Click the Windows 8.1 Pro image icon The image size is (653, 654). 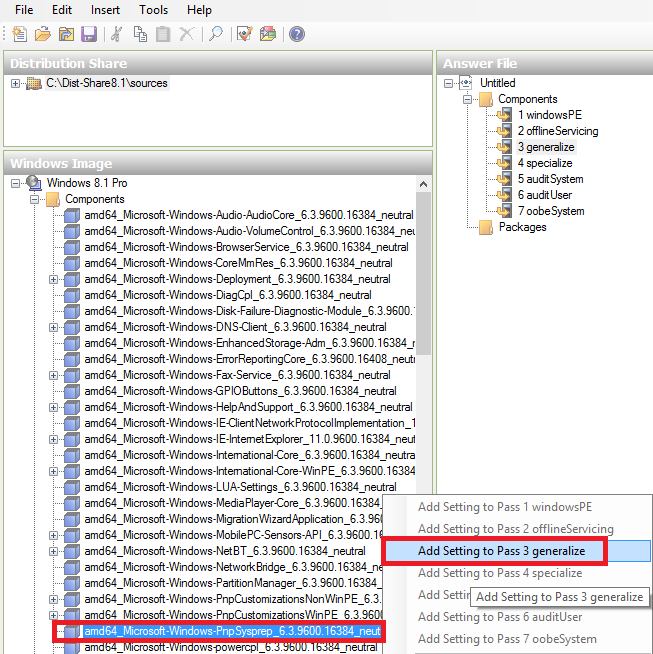click(33, 183)
